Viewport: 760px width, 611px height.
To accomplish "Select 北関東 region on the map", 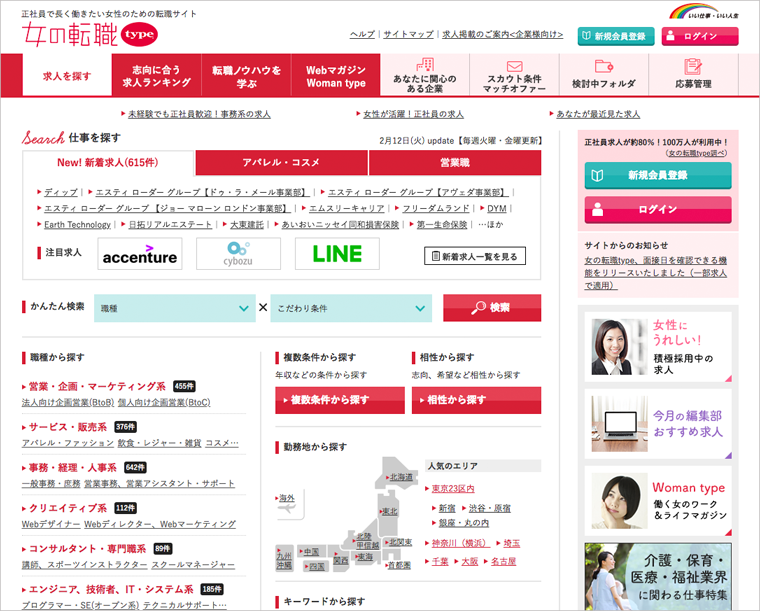I will [400, 542].
